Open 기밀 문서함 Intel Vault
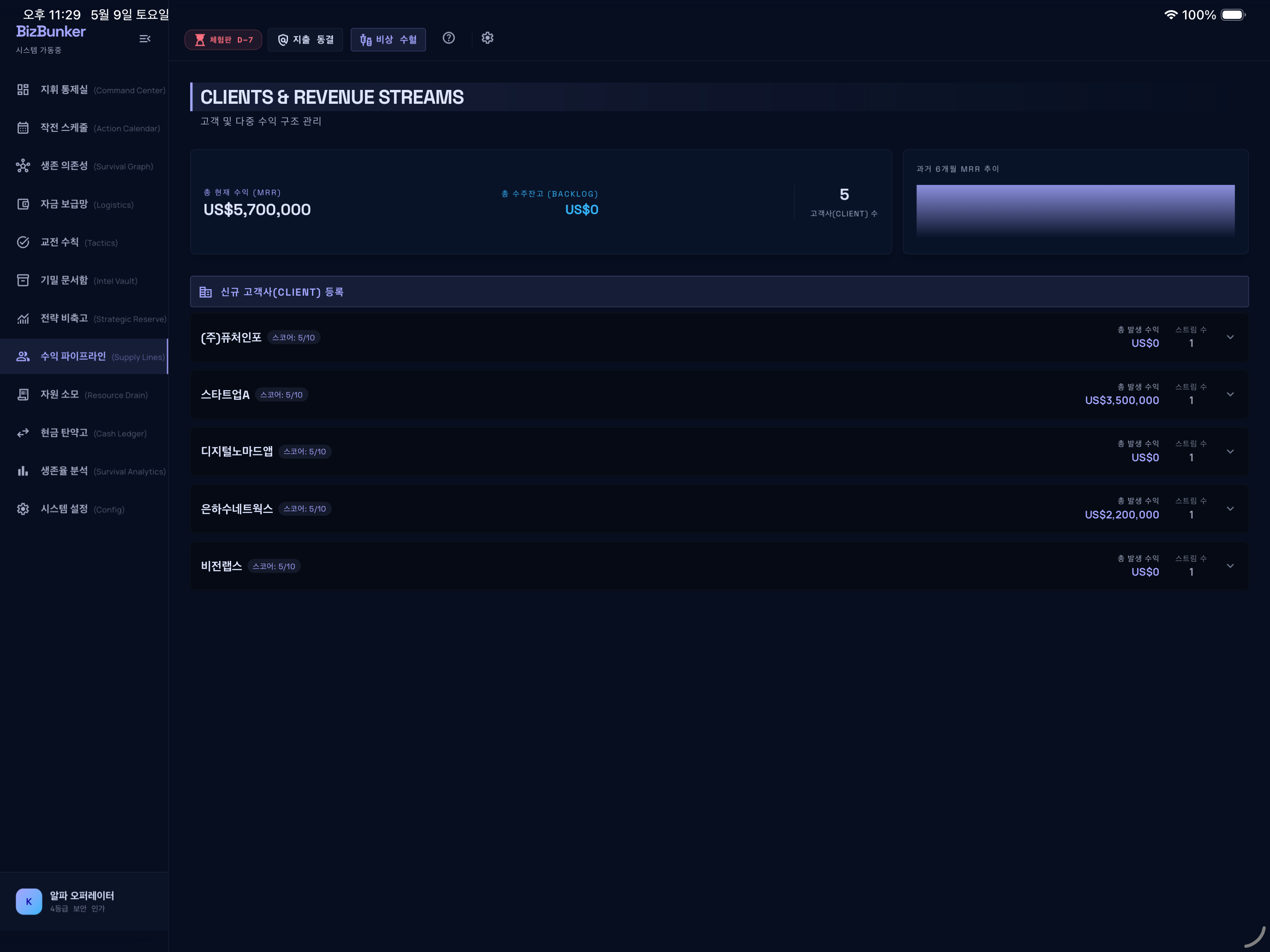1270x952 pixels. [x=84, y=280]
